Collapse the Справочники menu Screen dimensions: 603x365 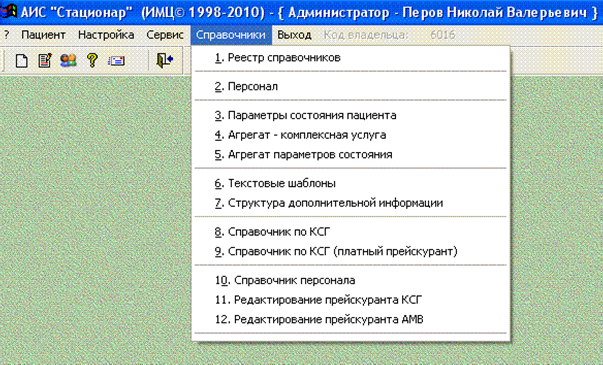231,35
